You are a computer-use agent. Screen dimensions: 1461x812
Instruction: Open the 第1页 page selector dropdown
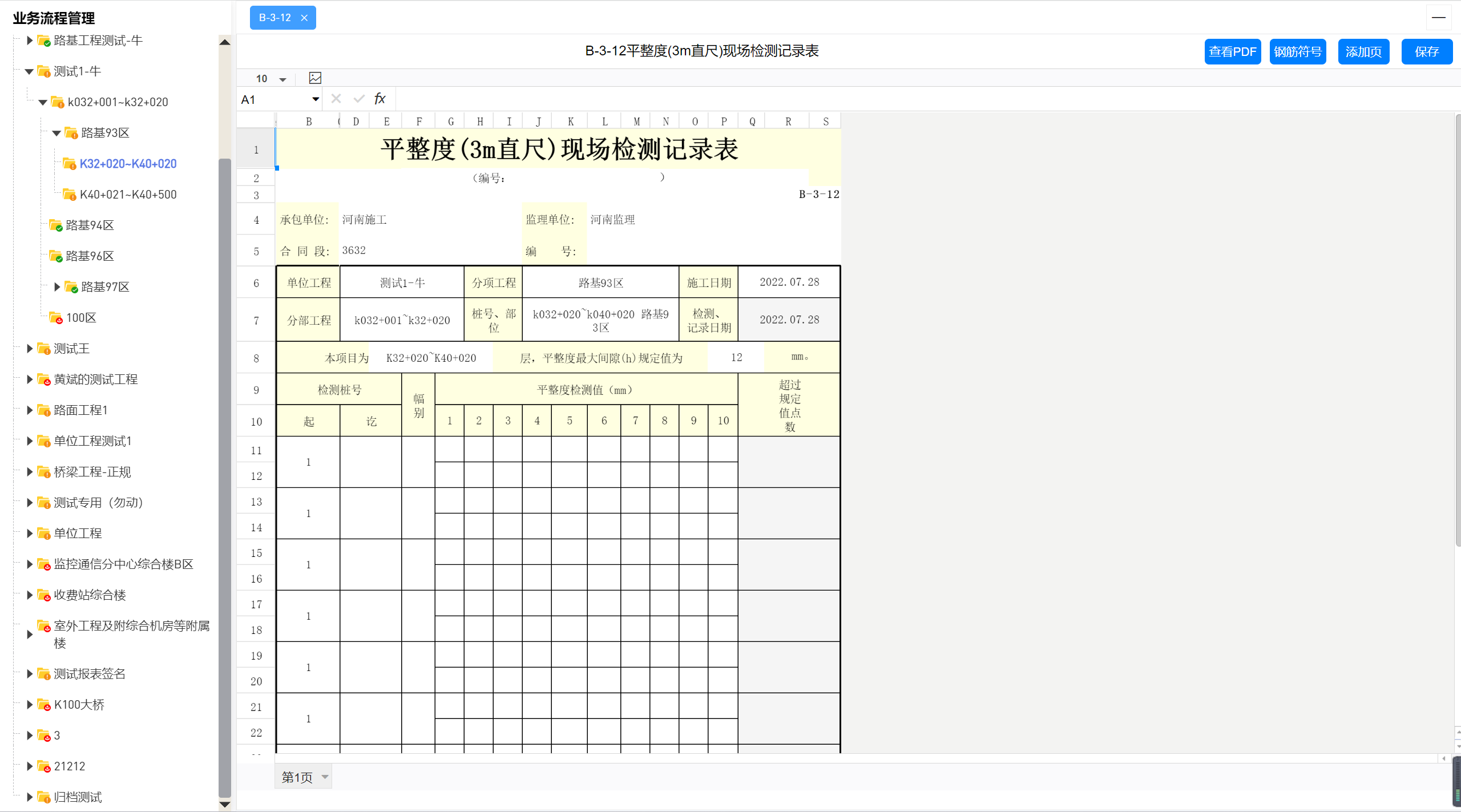point(325,777)
